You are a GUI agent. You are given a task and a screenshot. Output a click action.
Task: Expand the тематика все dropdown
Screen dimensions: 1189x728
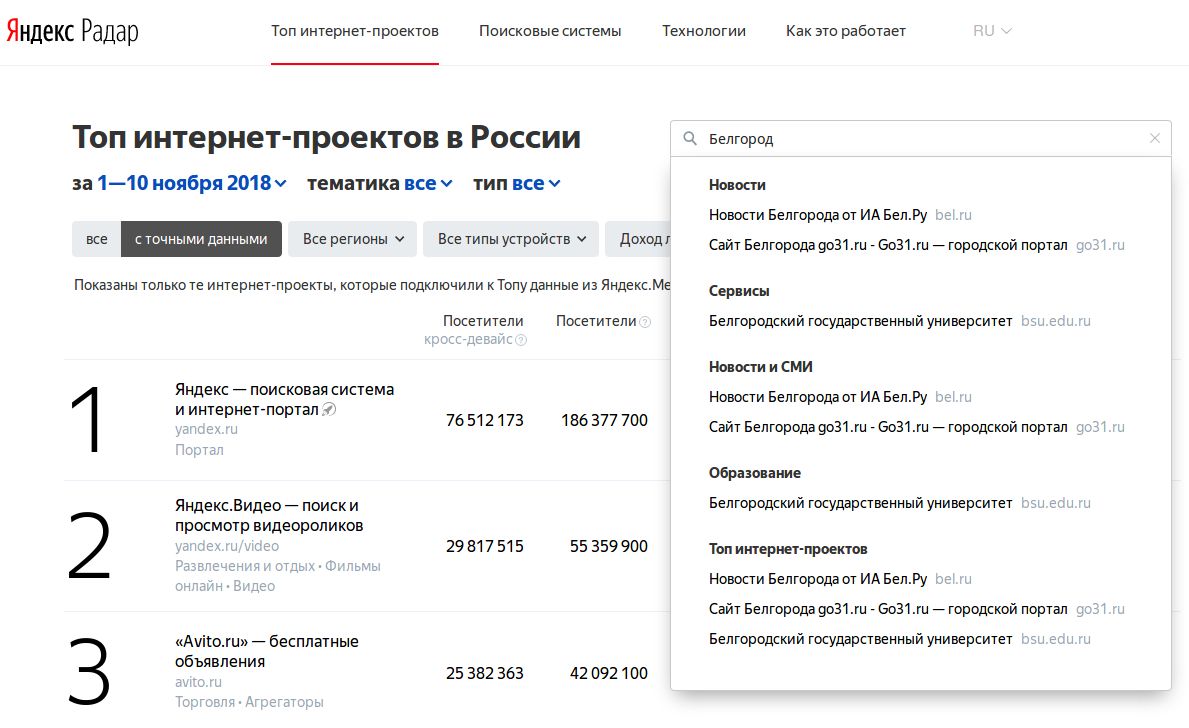[428, 184]
